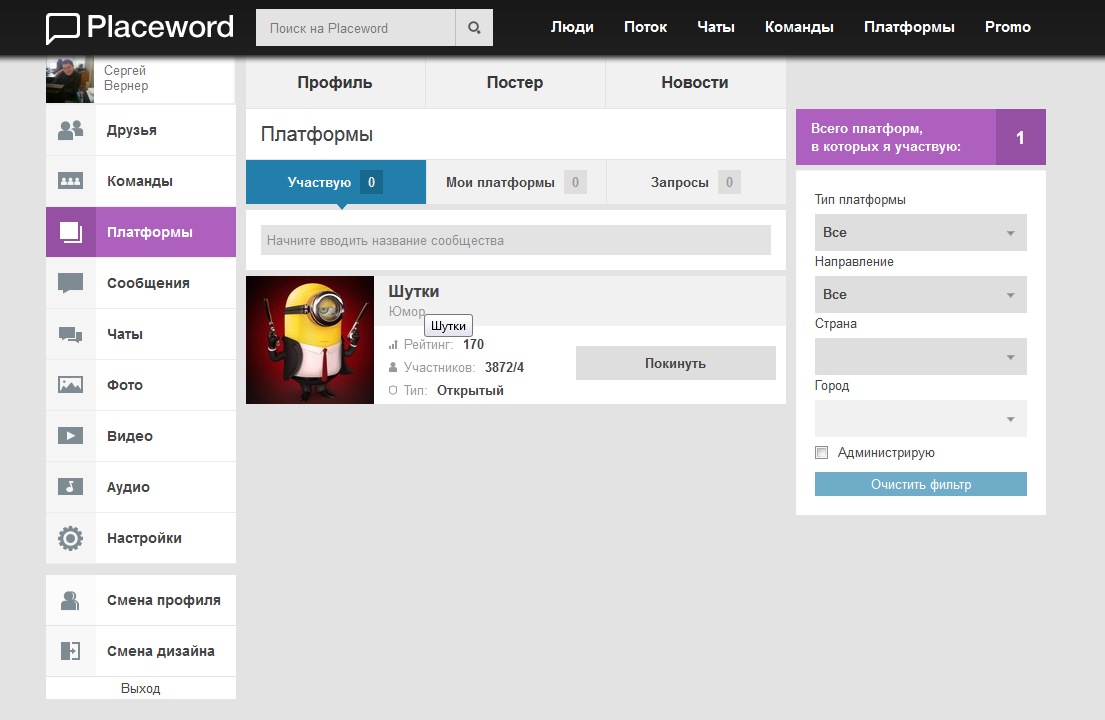Open the Шутки minion thumbnail
This screenshot has width=1105, height=720.
[310, 340]
